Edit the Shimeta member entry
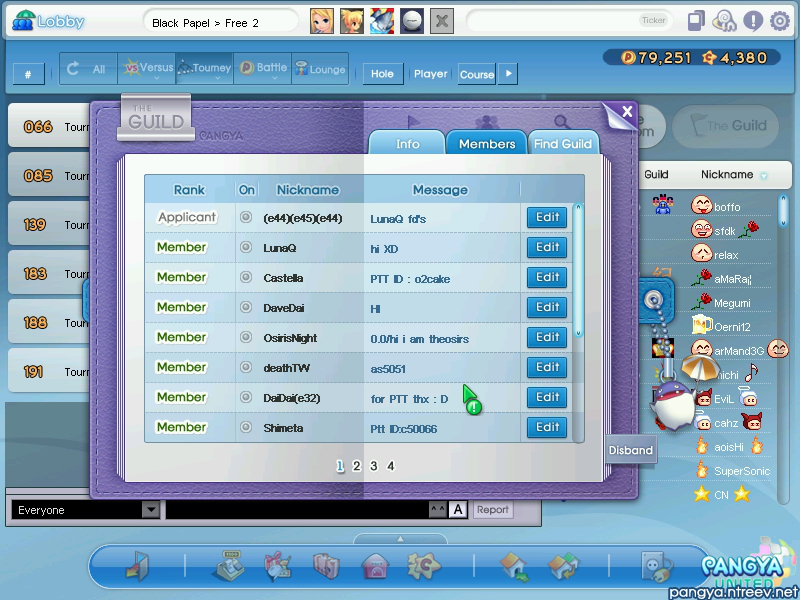 [x=547, y=427]
